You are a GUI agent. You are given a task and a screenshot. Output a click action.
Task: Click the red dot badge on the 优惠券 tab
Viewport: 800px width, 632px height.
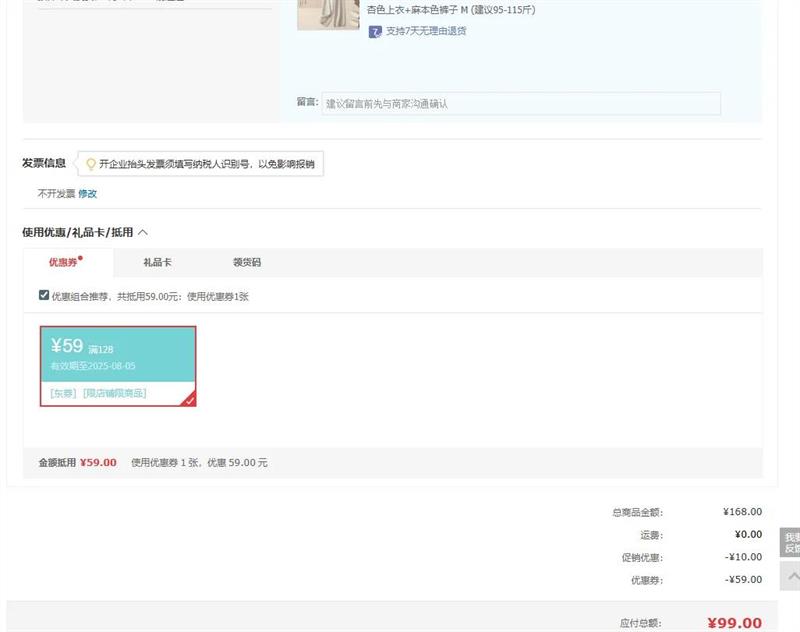pos(80,258)
